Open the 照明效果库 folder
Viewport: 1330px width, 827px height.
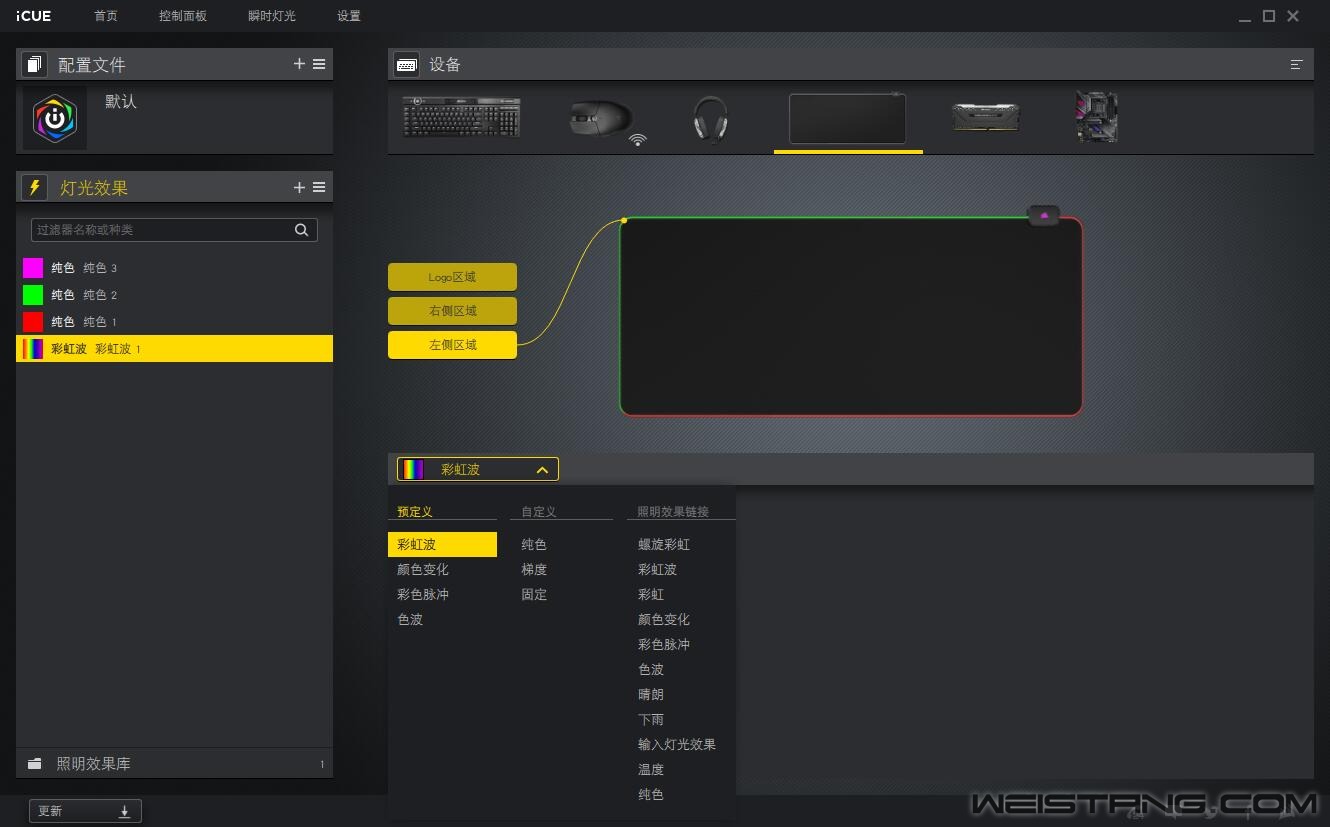(x=174, y=764)
